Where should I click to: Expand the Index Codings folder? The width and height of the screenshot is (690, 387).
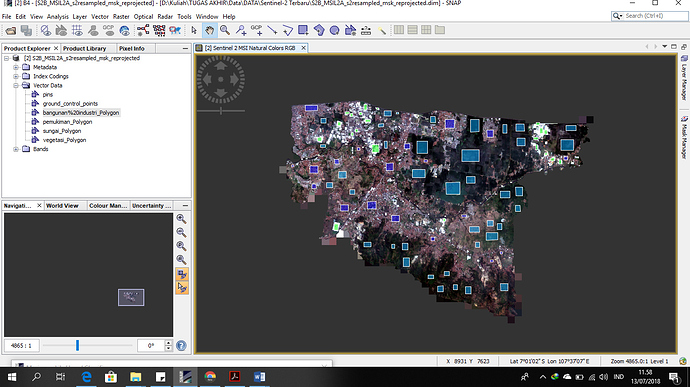click(x=16, y=76)
